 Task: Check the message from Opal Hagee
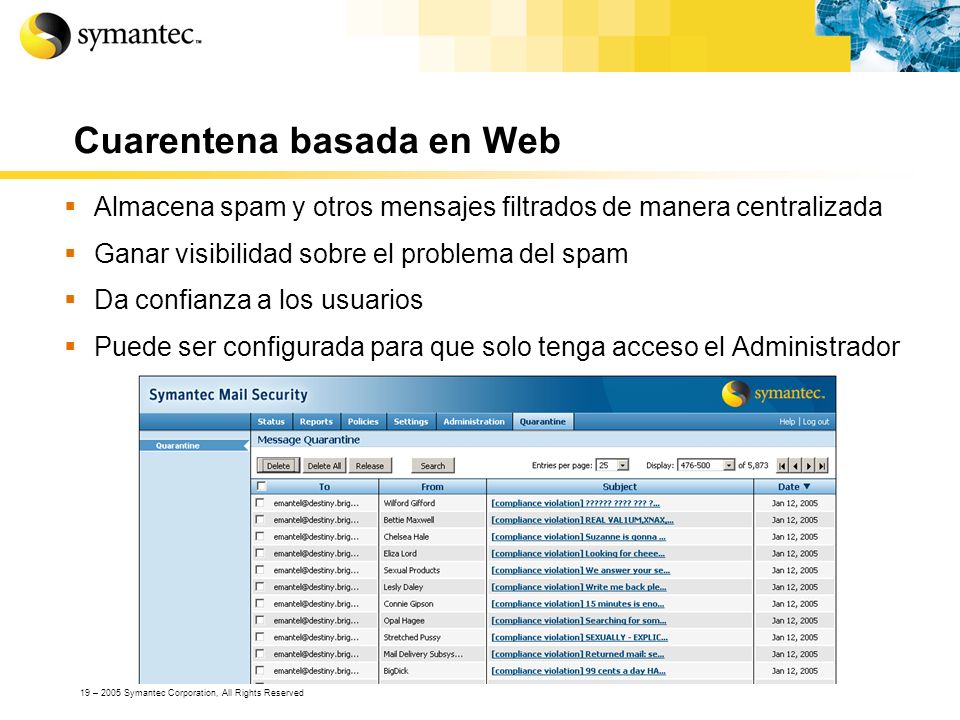coord(260,620)
